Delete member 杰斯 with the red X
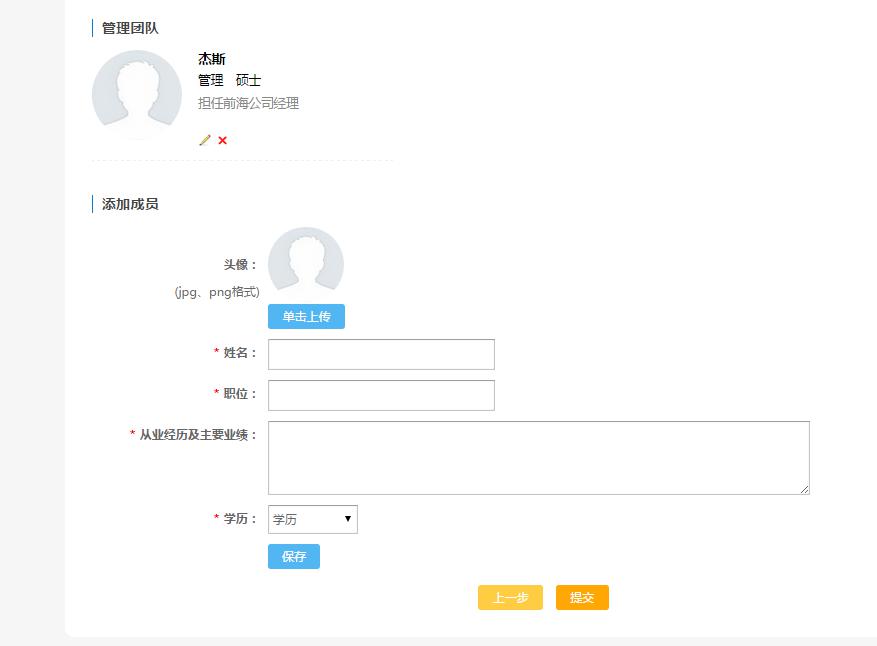877x646 pixels. [x=222, y=140]
